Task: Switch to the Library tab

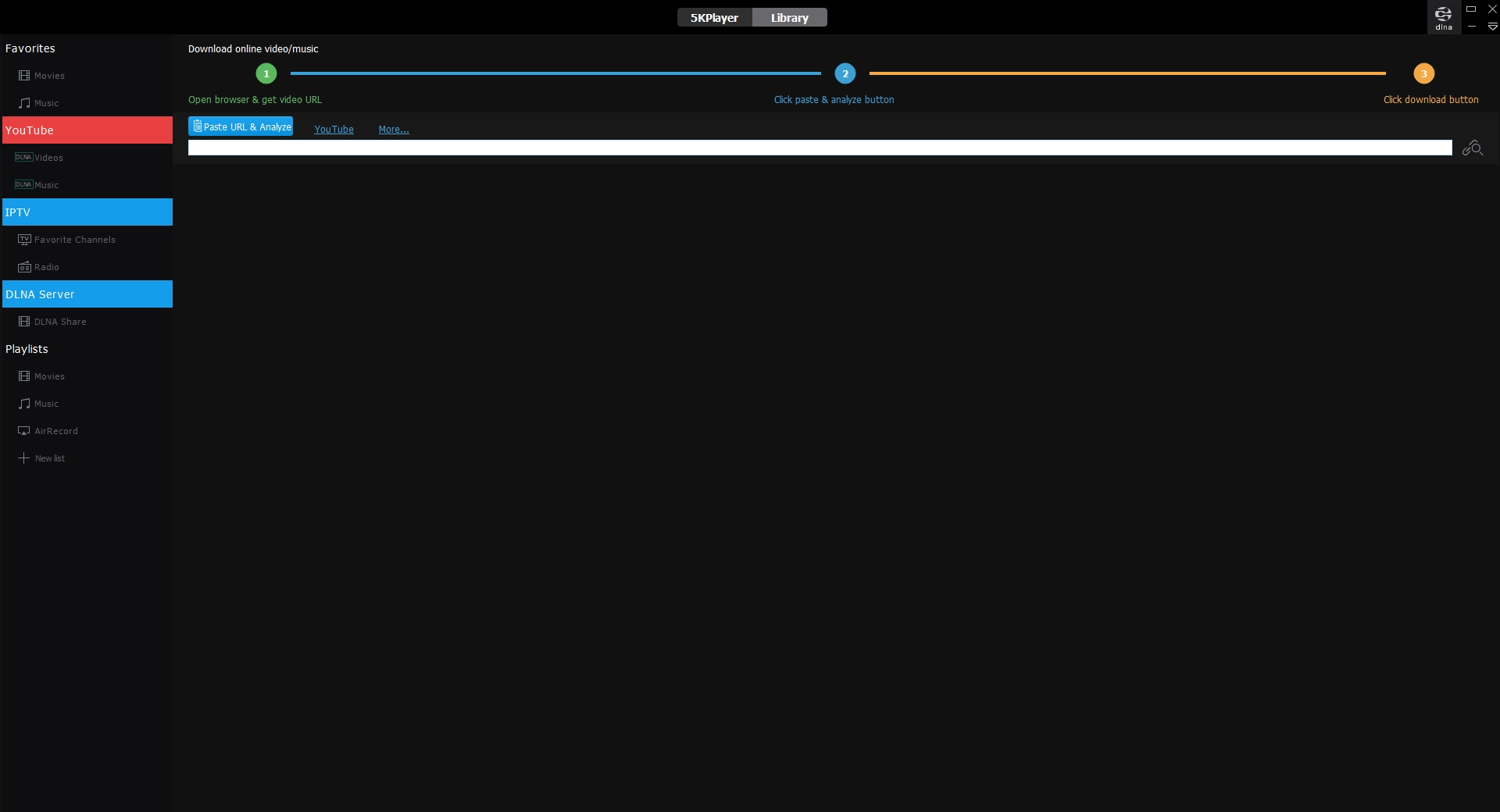Action: click(789, 17)
